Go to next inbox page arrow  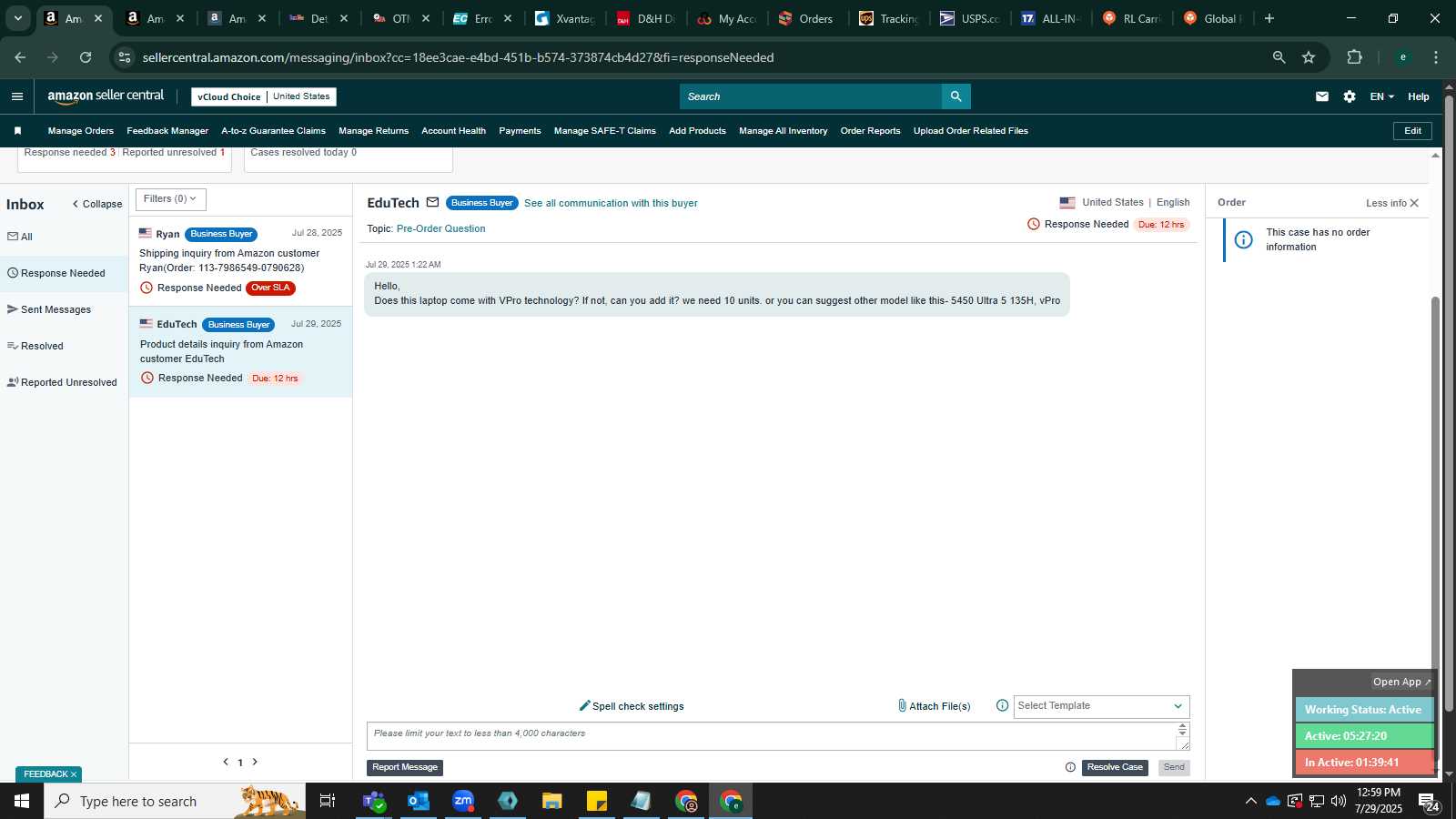point(255,762)
